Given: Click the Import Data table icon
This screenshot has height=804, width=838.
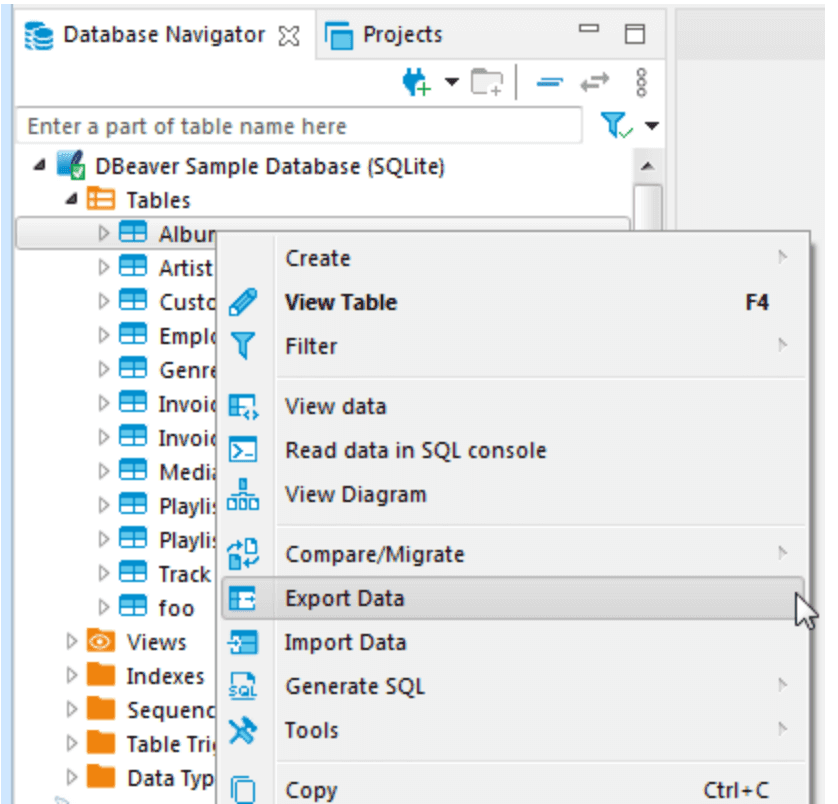Looking at the screenshot, I should (x=243, y=642).
